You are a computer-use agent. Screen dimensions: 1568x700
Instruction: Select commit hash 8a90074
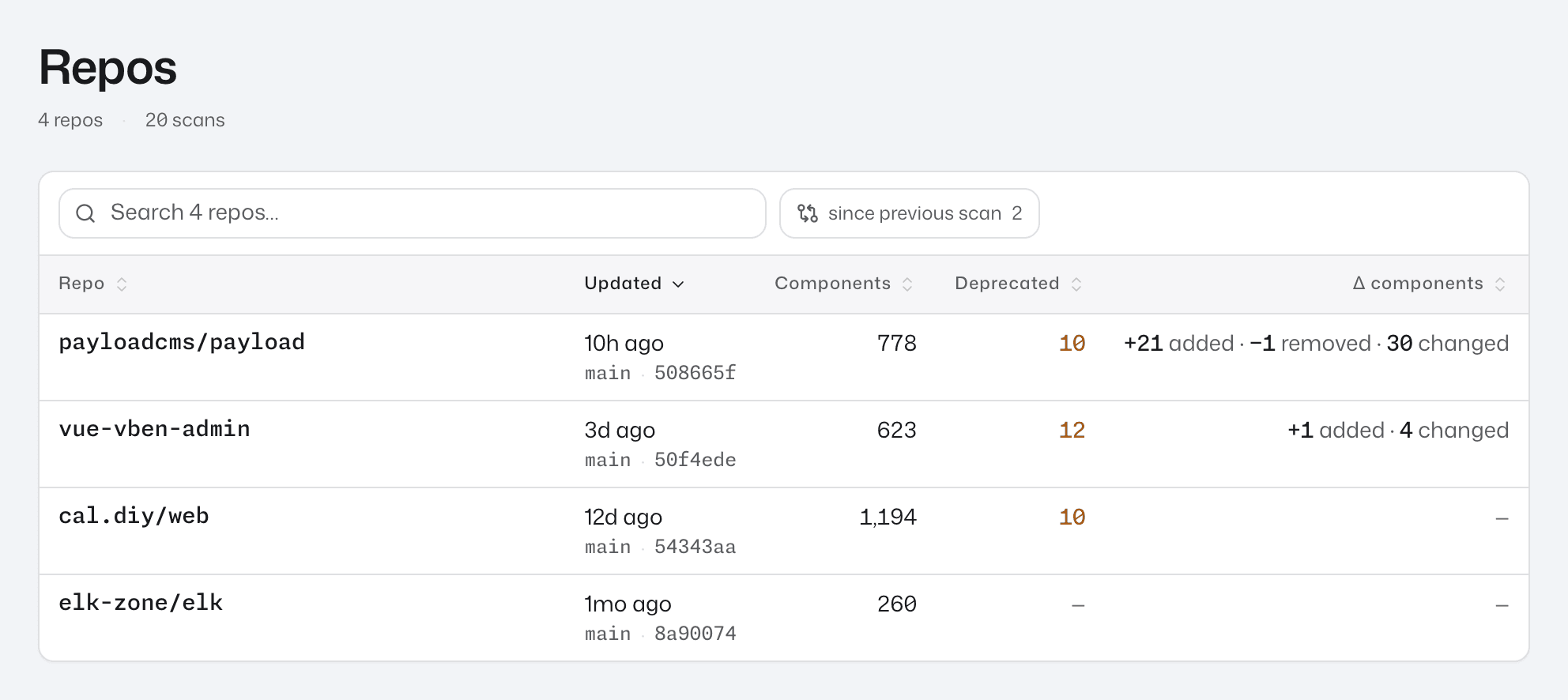695,634
